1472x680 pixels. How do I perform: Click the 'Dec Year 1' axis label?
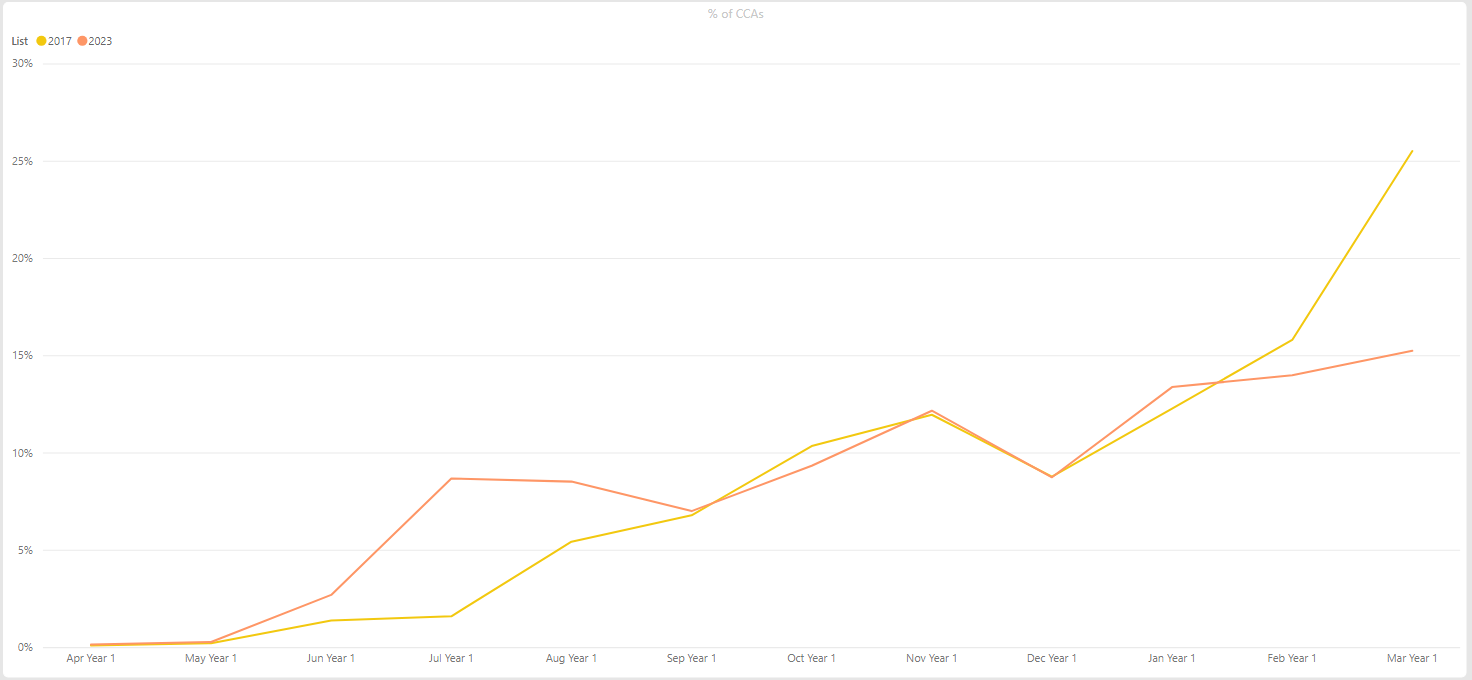[1052, 658]
